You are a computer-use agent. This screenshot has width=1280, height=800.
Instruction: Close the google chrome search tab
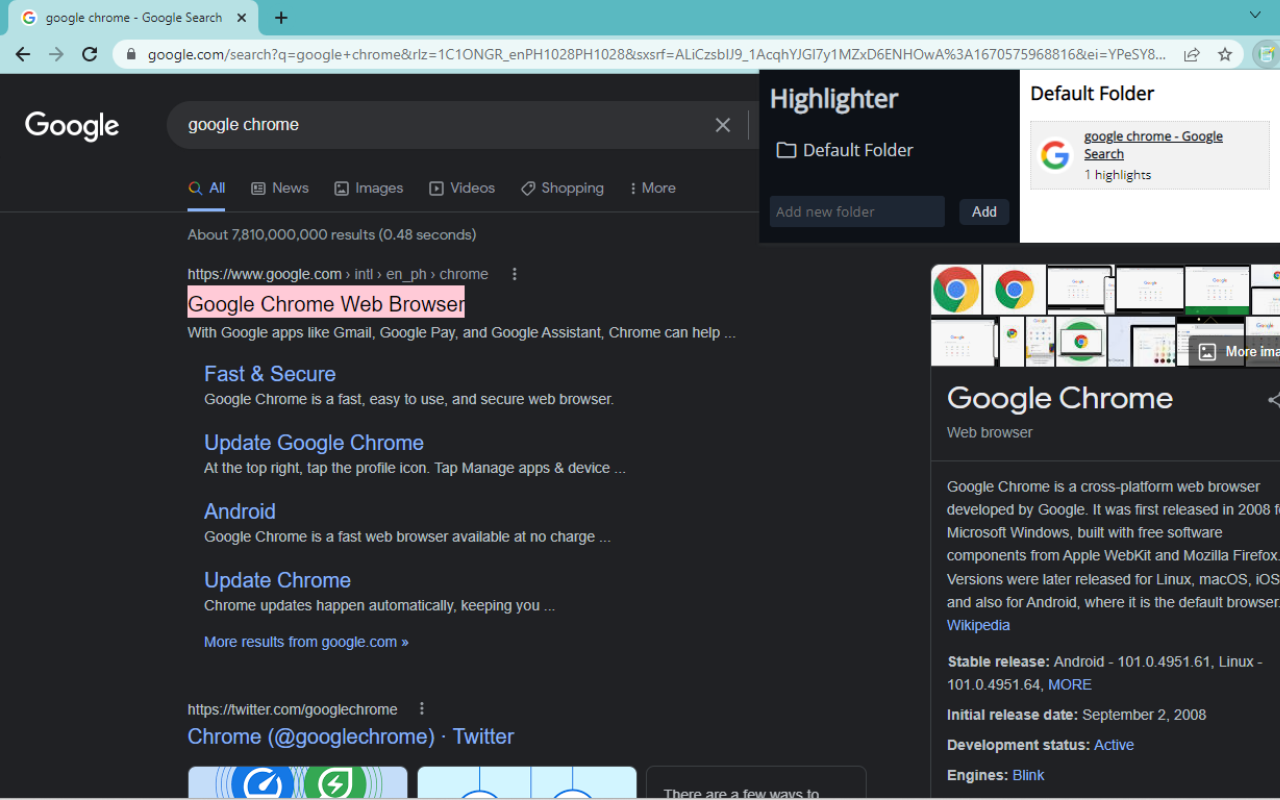point(241,18)
